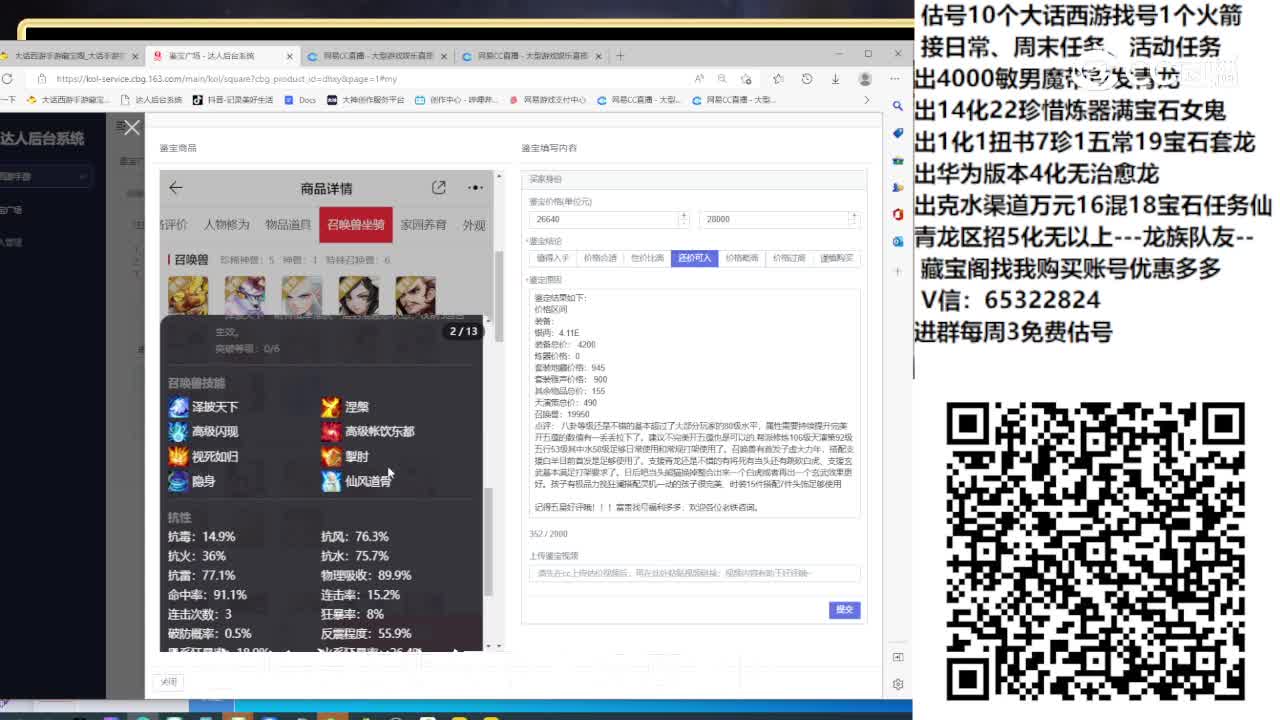Open the browser profile avatar icon
The height and width of the screenshot is (720, 1280).
point(865,79)
